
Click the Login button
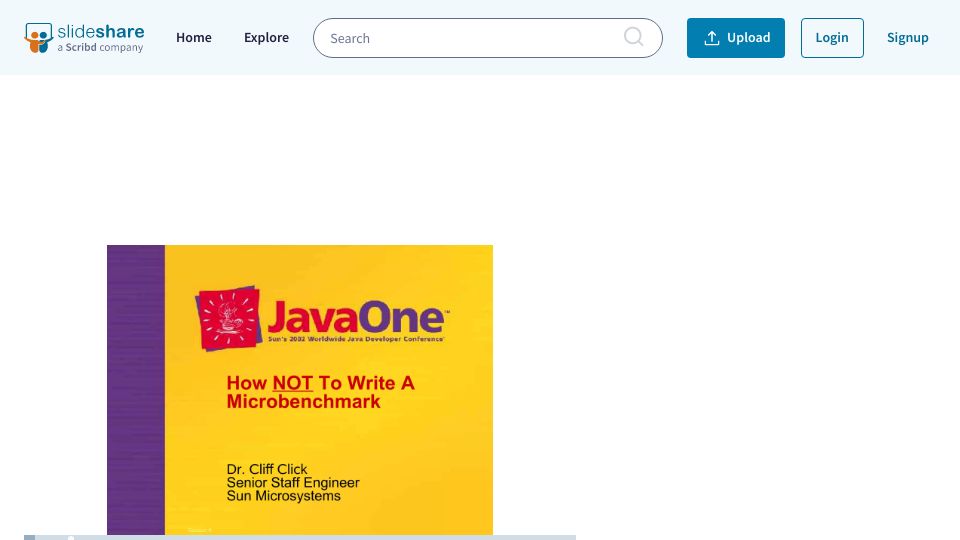[832, 38]
